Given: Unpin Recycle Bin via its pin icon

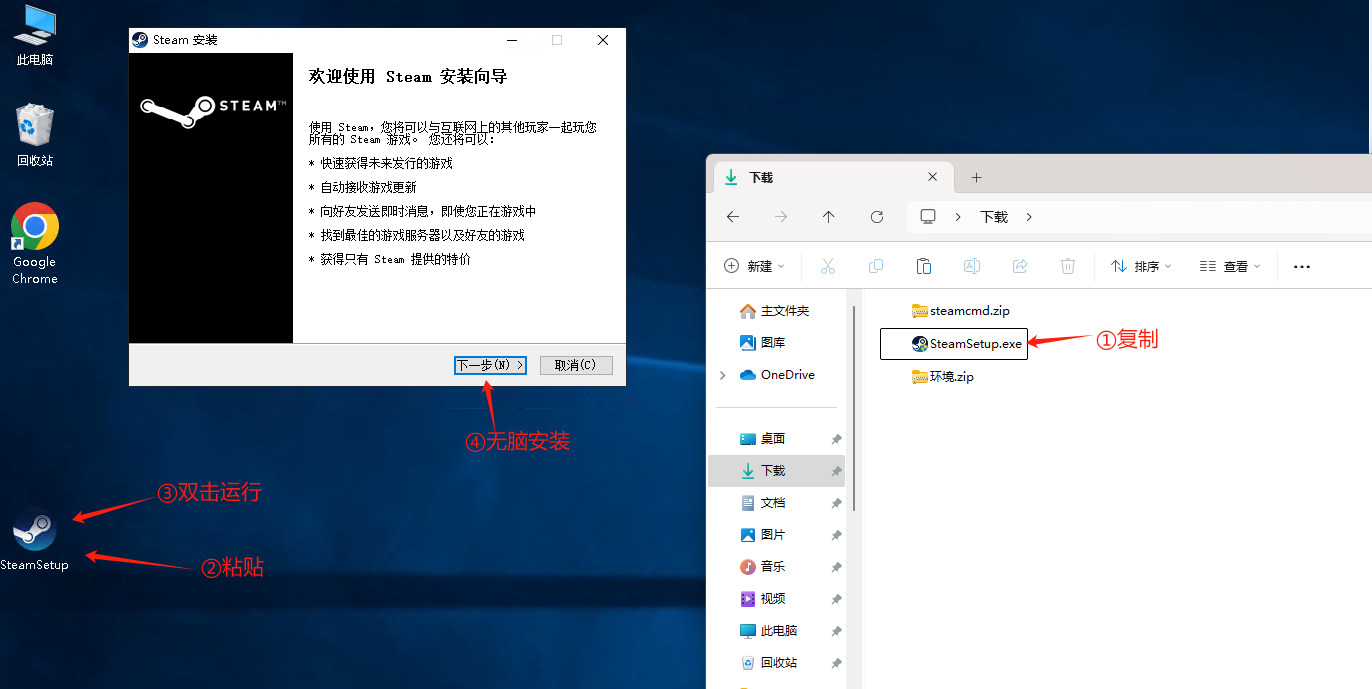Looking at the screenshot, I should click(x=836, y=663).
